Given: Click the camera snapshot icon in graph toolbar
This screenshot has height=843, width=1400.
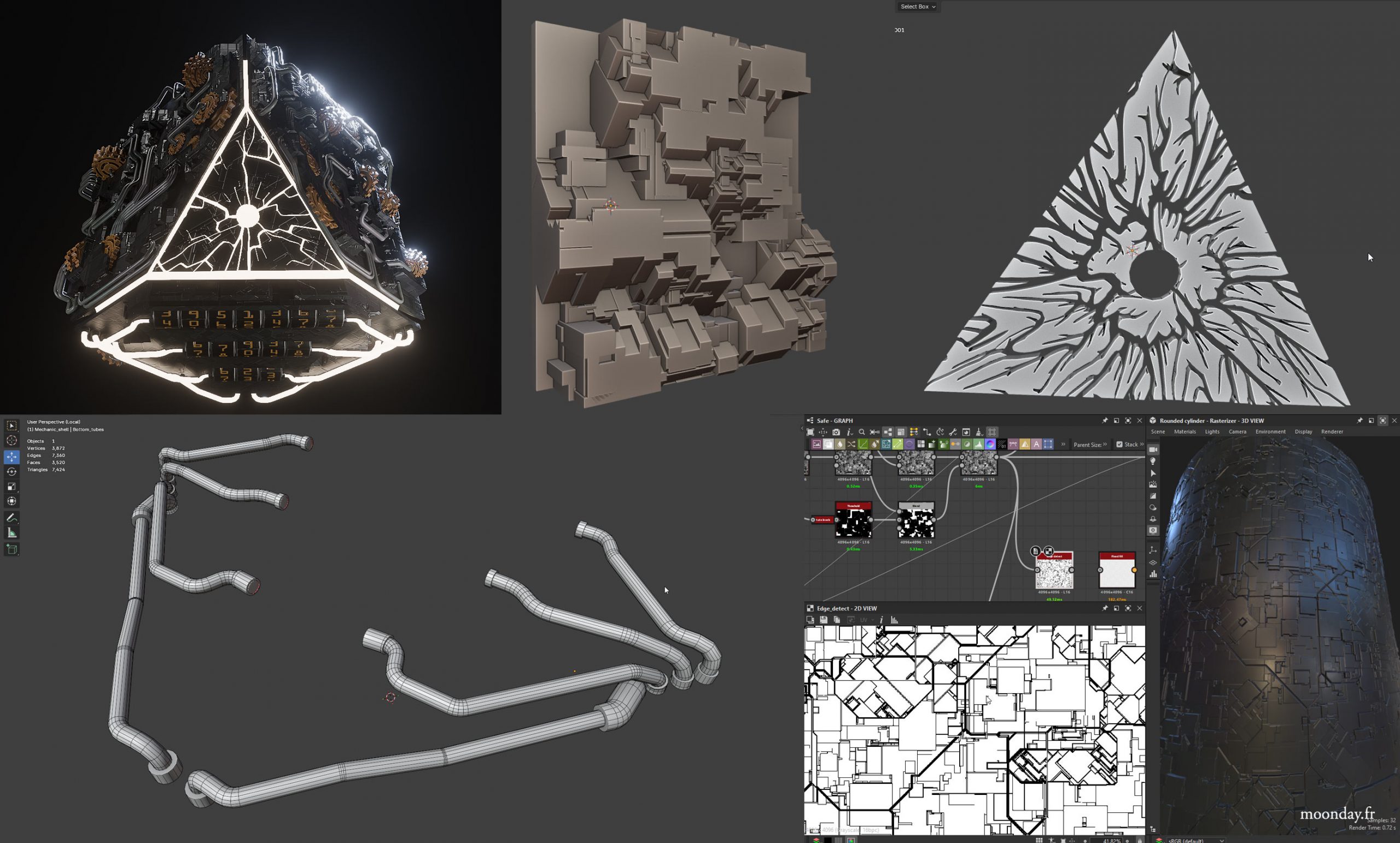Looking at the screenshot, I should pos(836,432).
